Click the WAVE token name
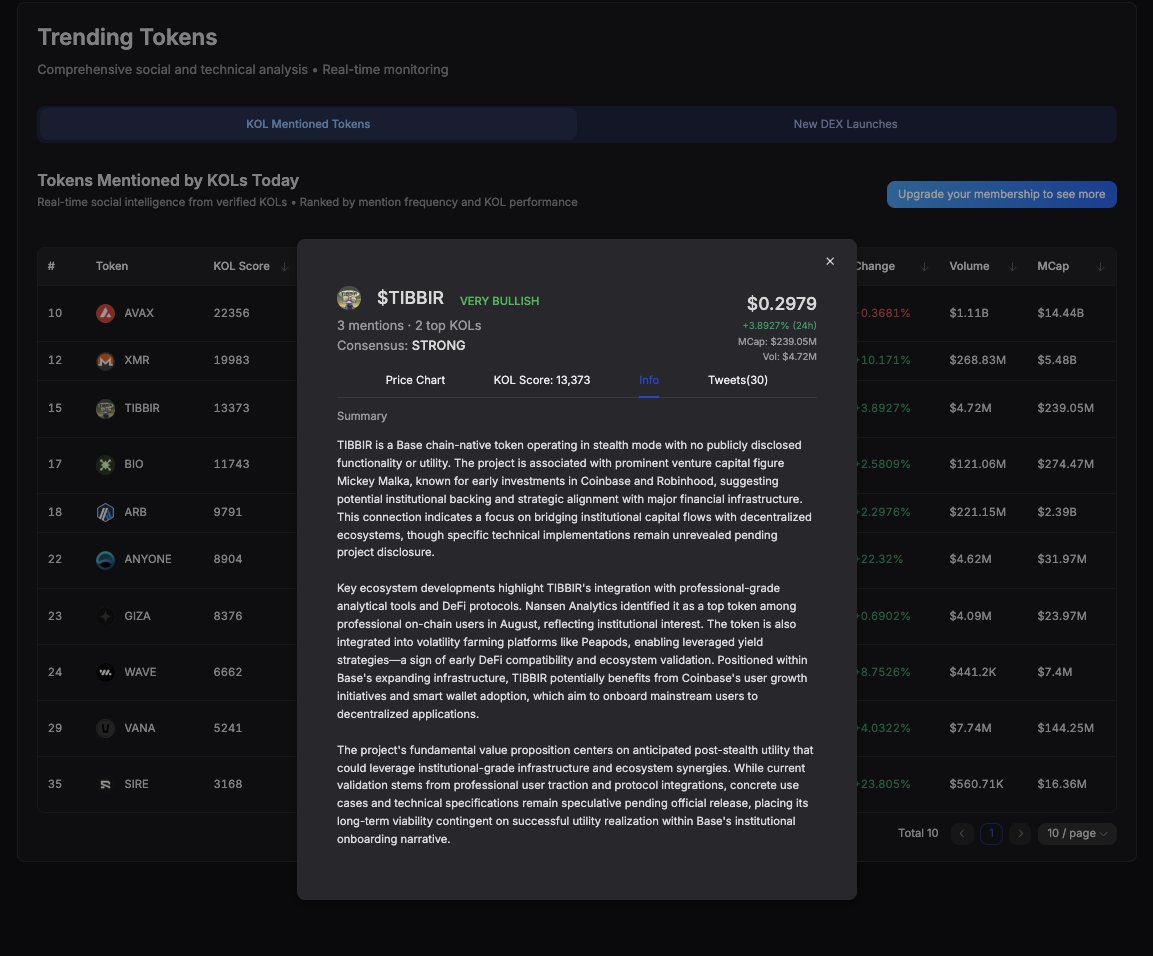 coord(140,672)
